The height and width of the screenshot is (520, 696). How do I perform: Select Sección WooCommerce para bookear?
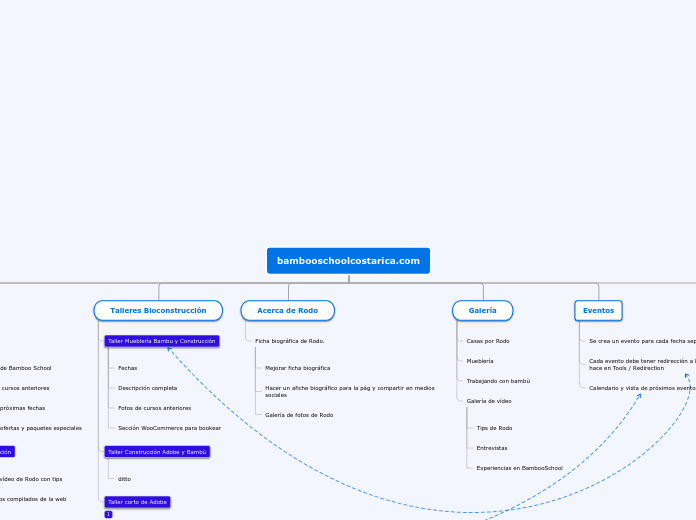169,428
